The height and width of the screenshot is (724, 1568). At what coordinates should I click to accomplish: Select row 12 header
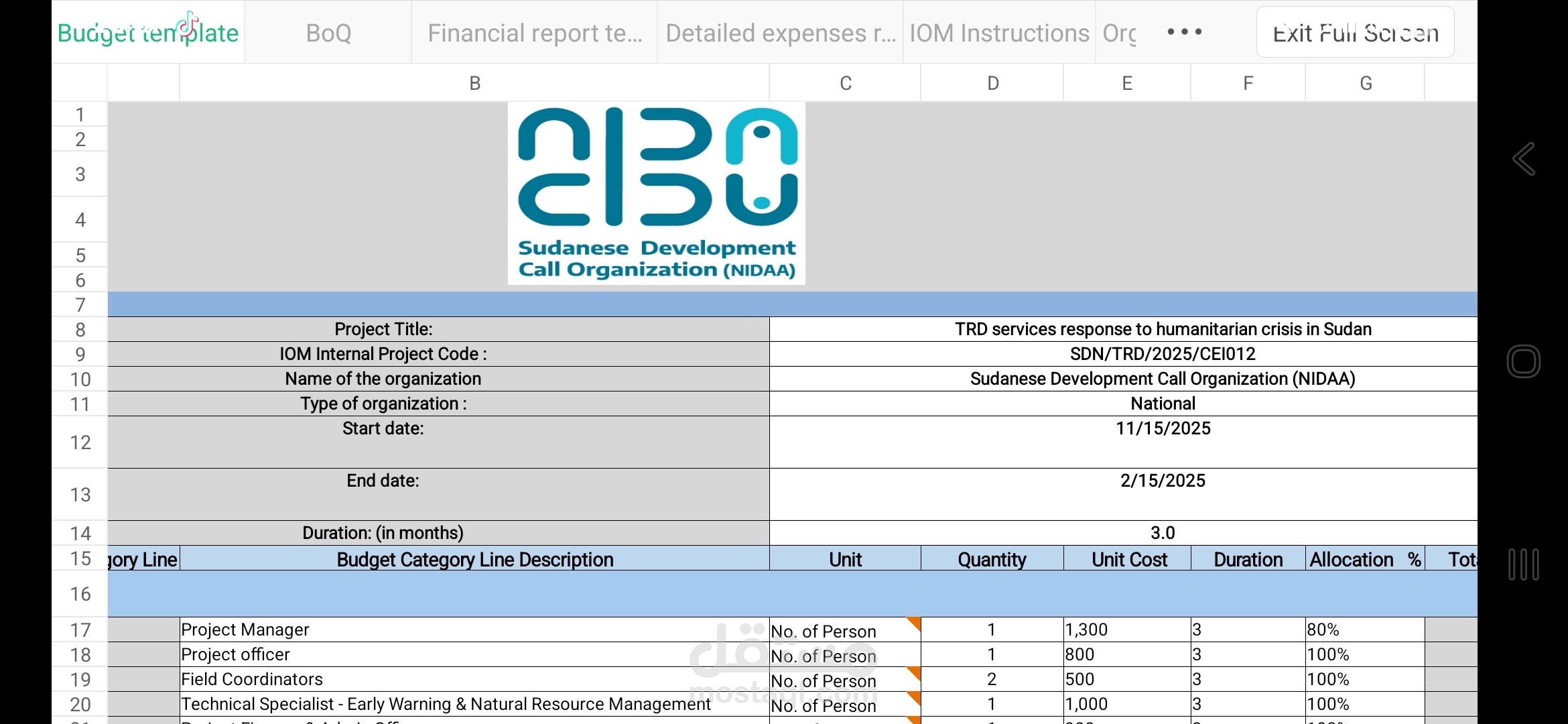tap(80, 442)
